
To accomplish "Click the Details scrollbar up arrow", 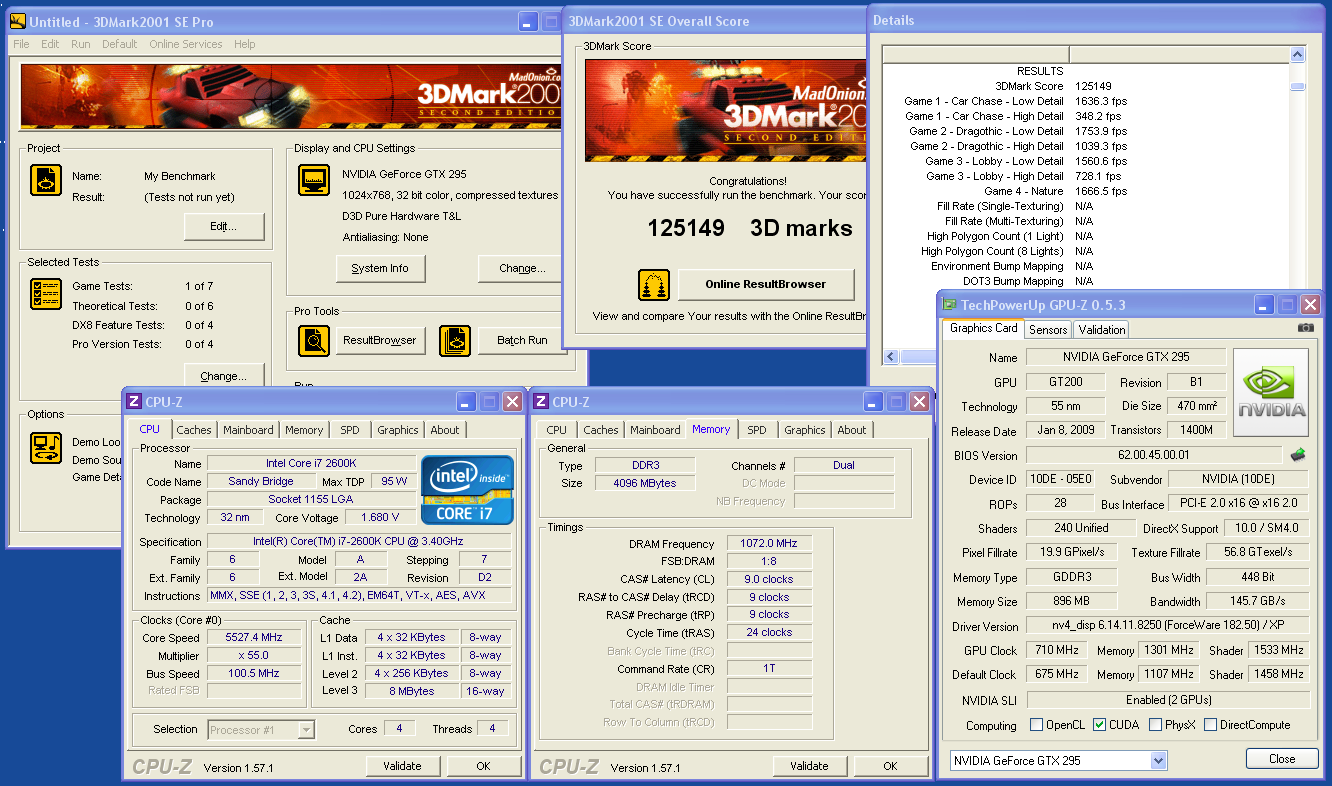I will (1298, 54).
